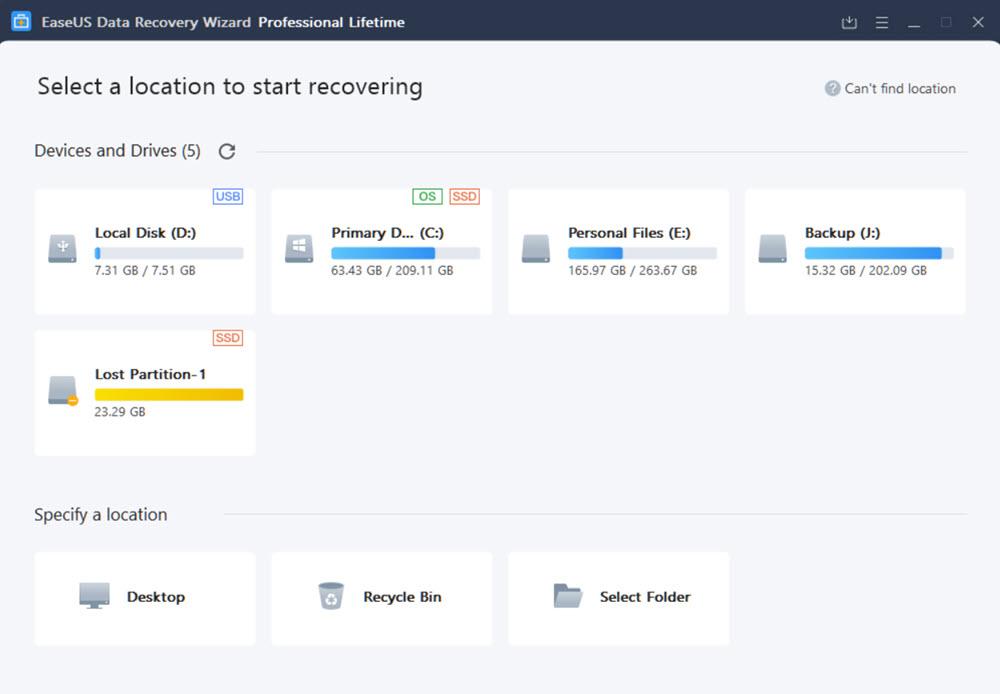Screen dimensions: 1000x694
Task: Click the Windows drive icon for Primary (C:)
Action: (x=299, y=248)
